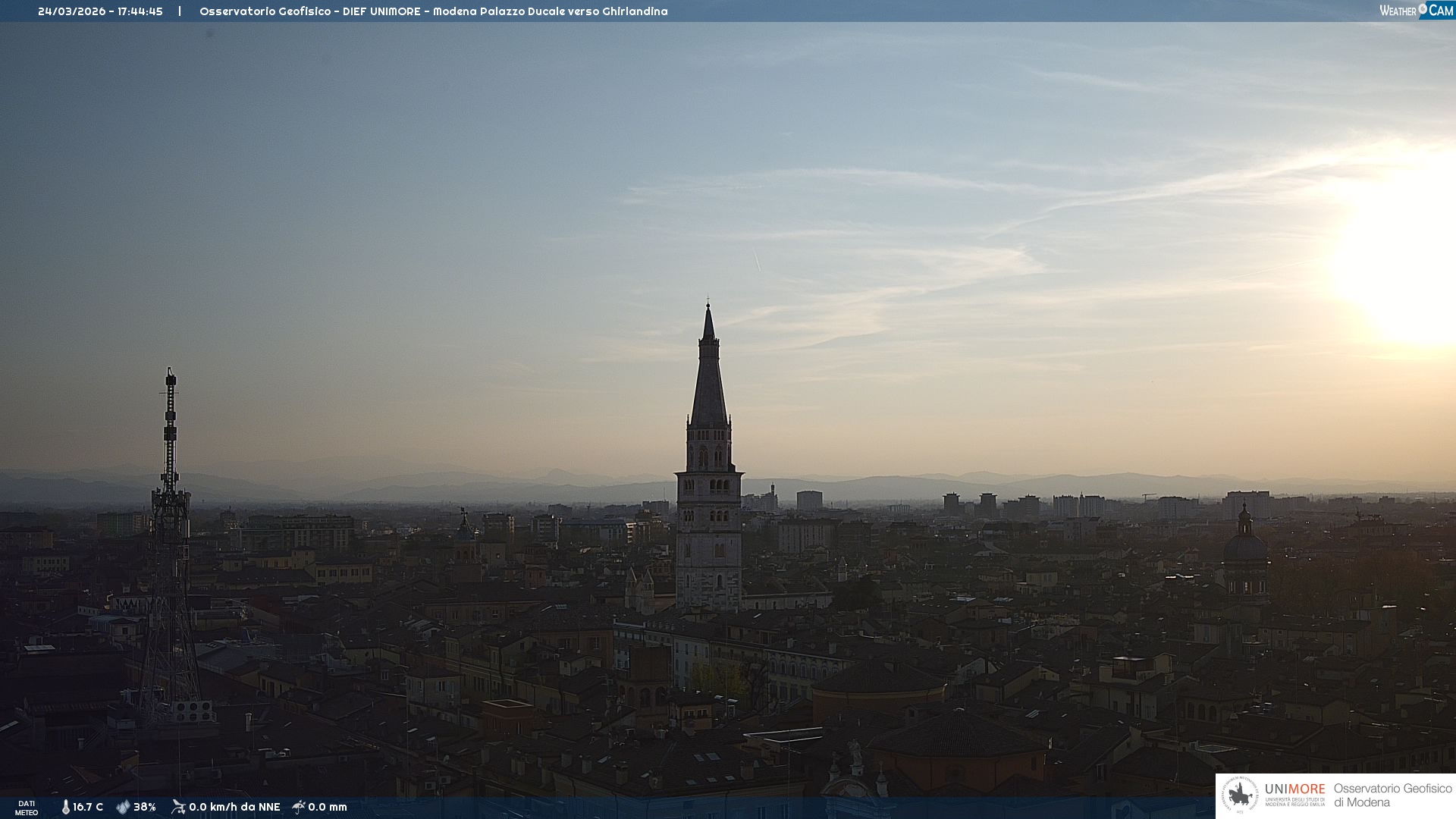Click the WeatherCam logo
The width and height of the screenshot is (1456, 819).
click(x=1416, y=11)
